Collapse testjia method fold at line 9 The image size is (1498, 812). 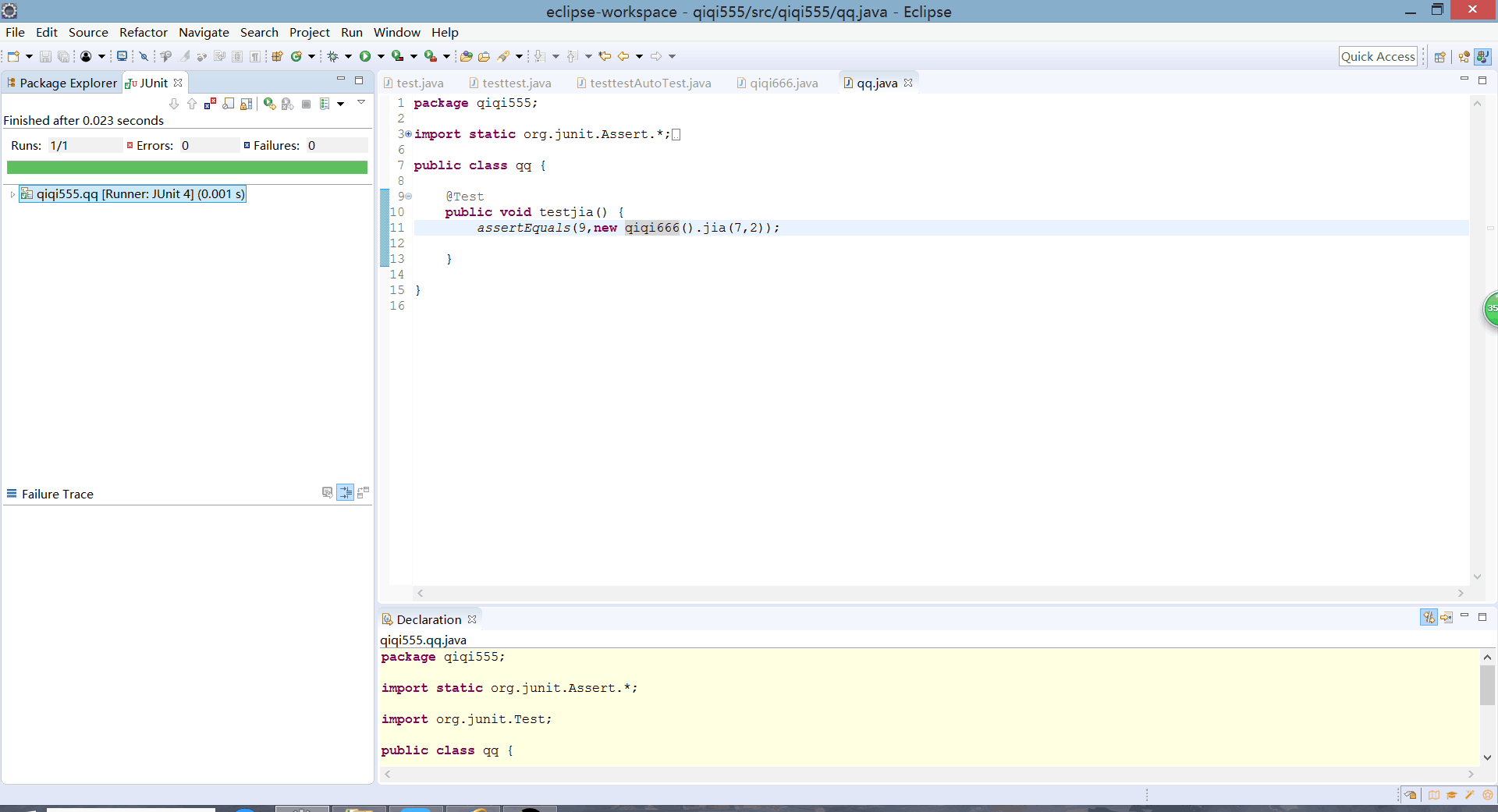pyautogui.click(x=408, y=197)
